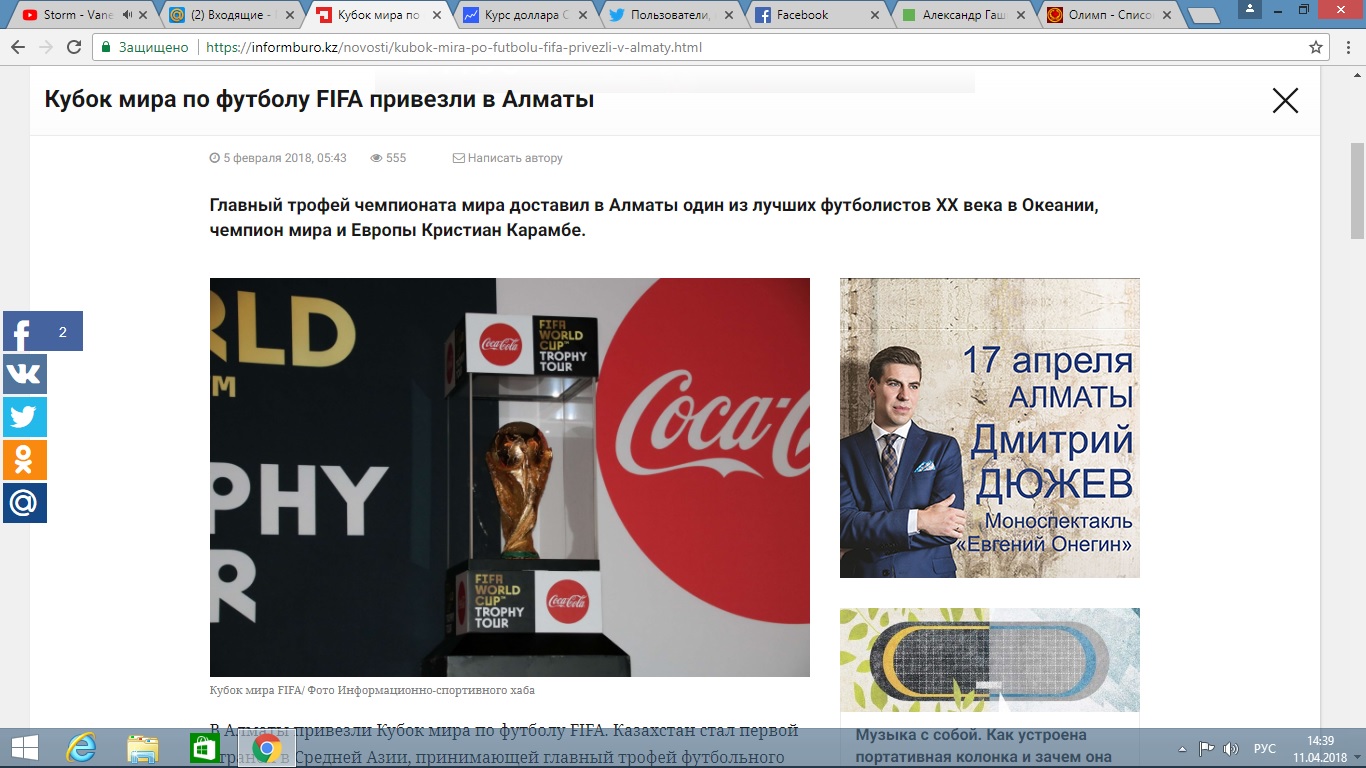Share article on Odnoklassniki sidebar button
The width and height of the screenshot is (1366, 768).
[x=25, y=460]
